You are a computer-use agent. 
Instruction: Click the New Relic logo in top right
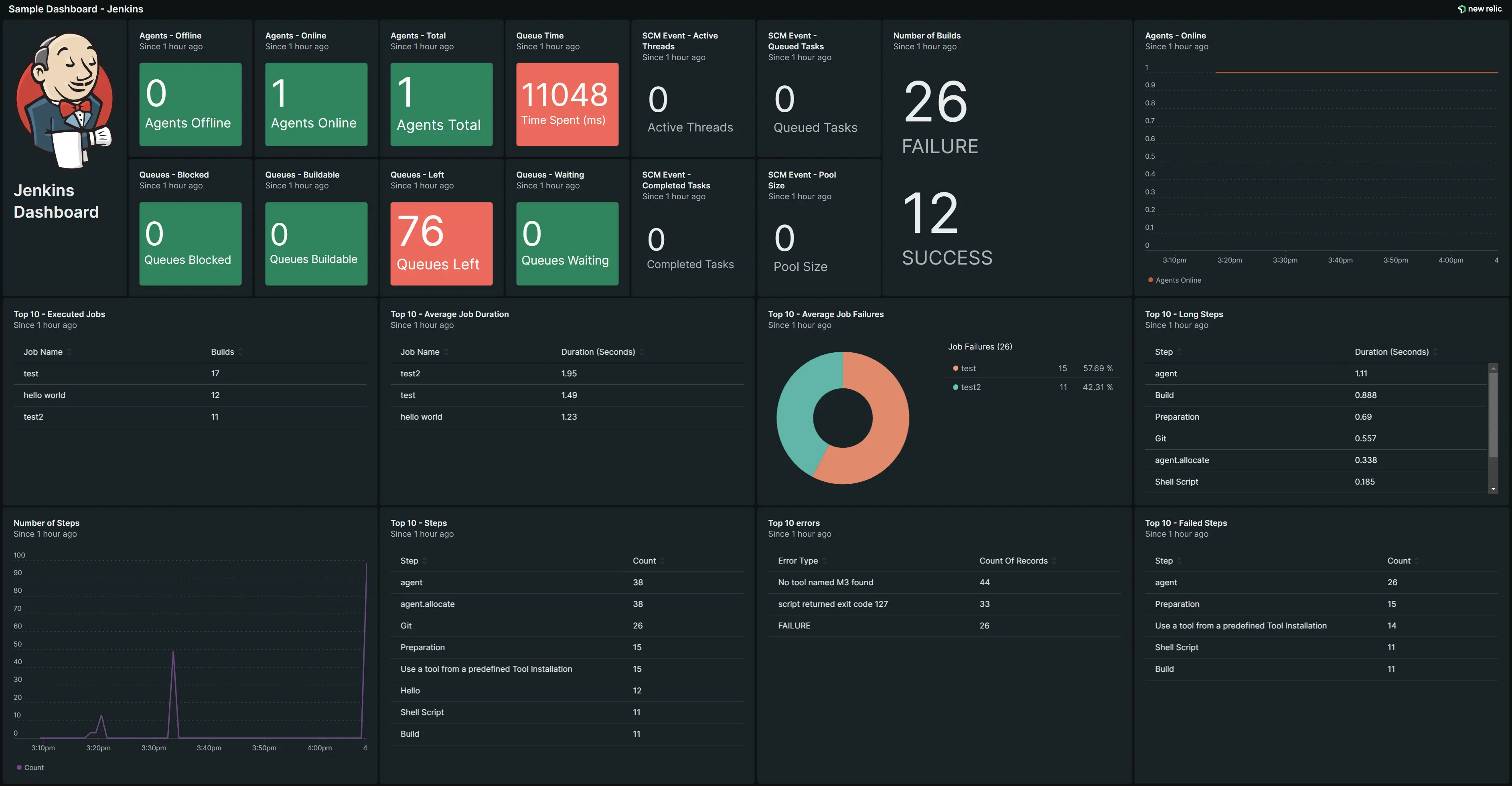(x=1461, y=9)
